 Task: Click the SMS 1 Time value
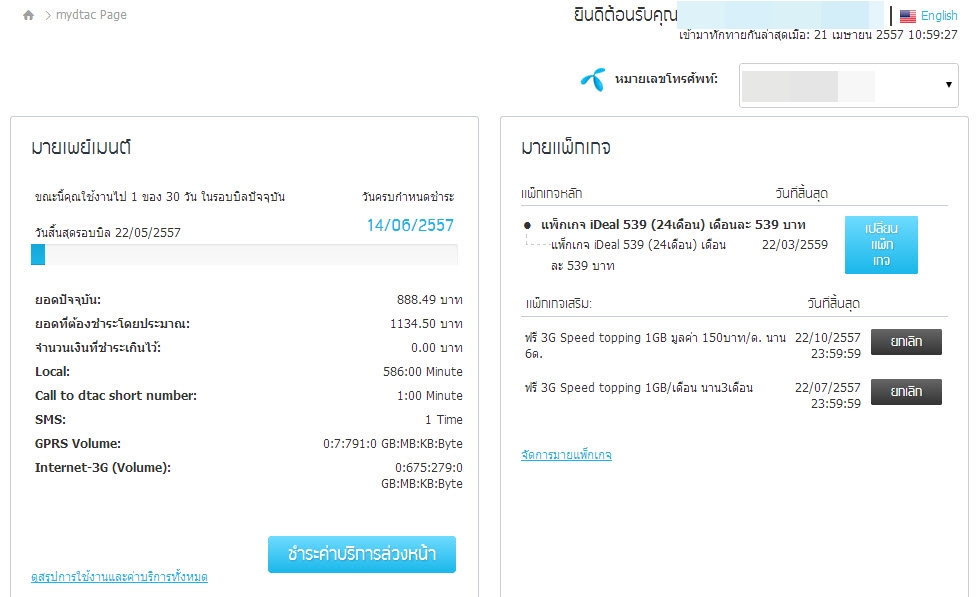coord(443,420)
